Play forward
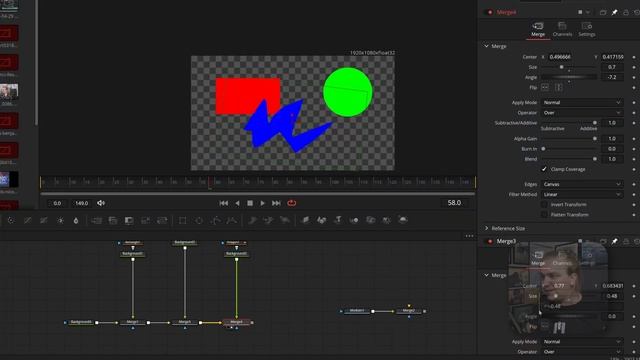Screen dimensions: 640x360 (x=262, y=203)
